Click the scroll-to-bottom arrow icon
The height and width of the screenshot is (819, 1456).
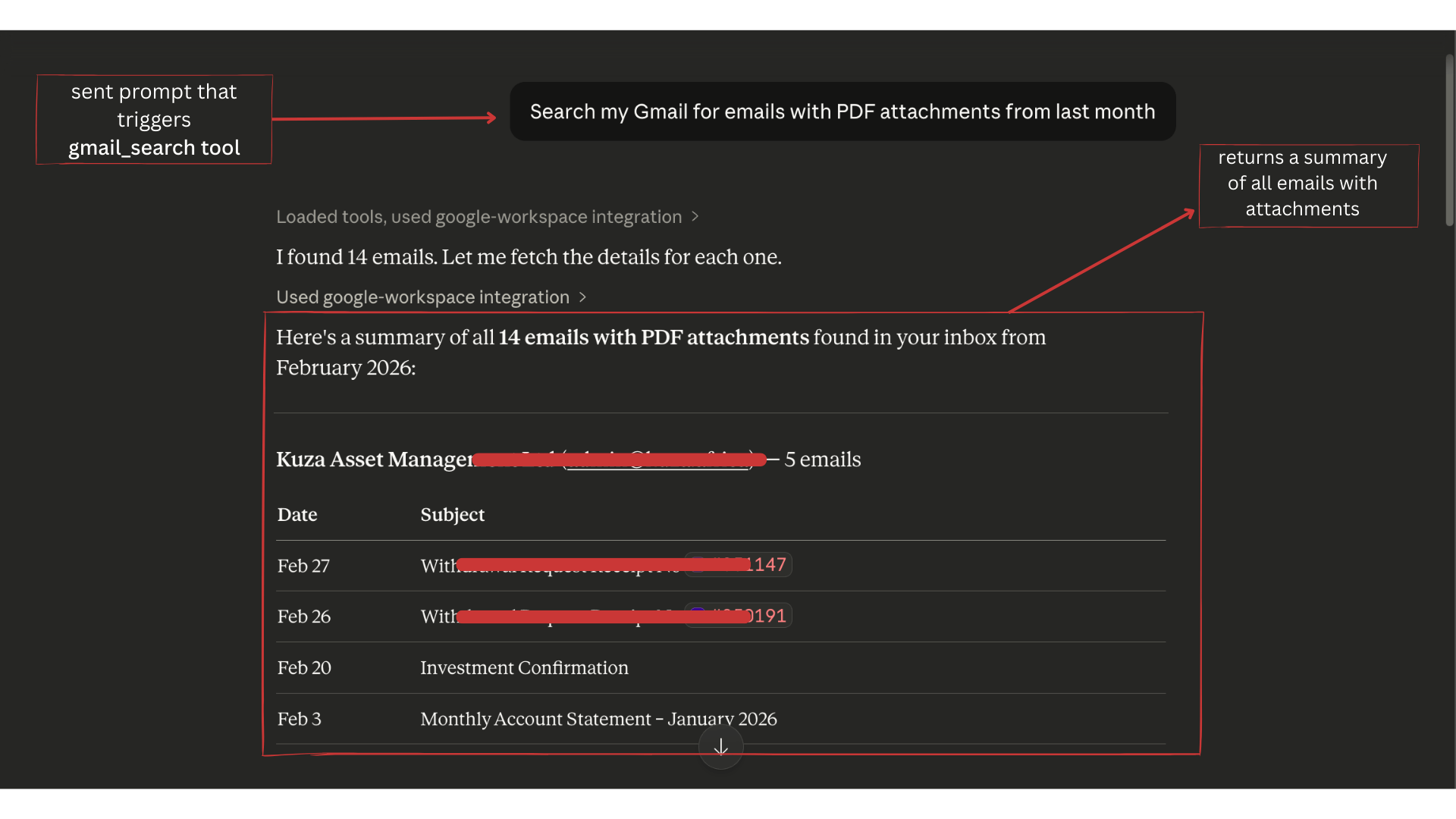720,748
